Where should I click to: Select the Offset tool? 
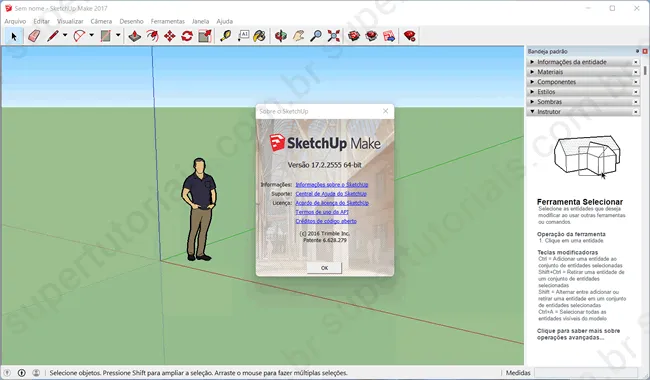(152, 36)
